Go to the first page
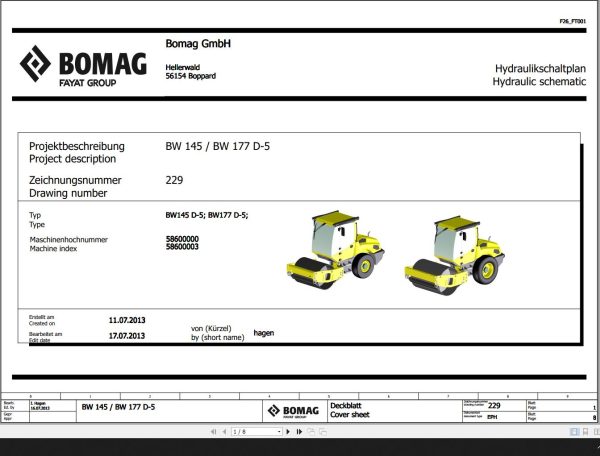This screenshot has width=600, height=456. pos(214,432)
